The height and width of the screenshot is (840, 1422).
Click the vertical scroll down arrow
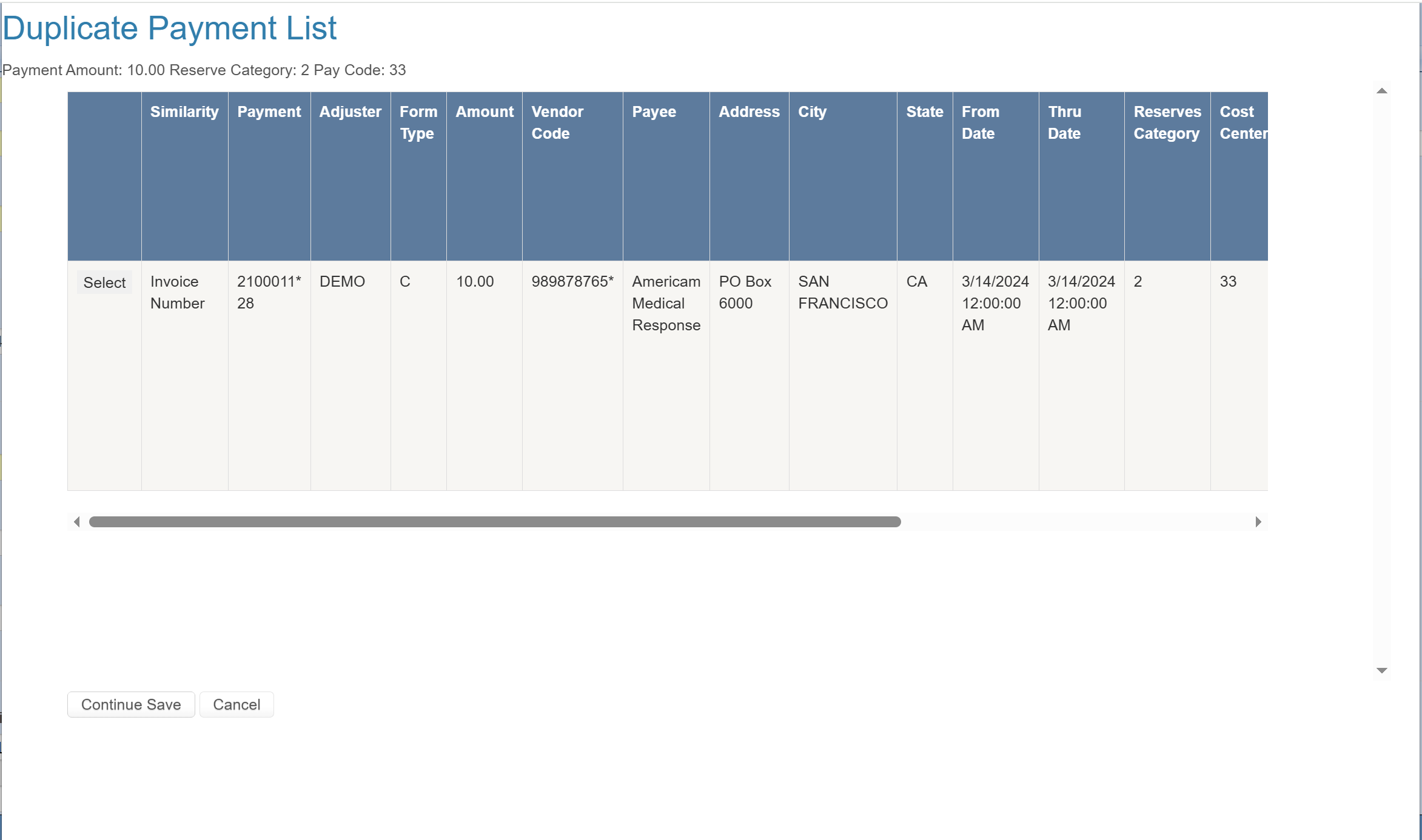(1382, 670)
